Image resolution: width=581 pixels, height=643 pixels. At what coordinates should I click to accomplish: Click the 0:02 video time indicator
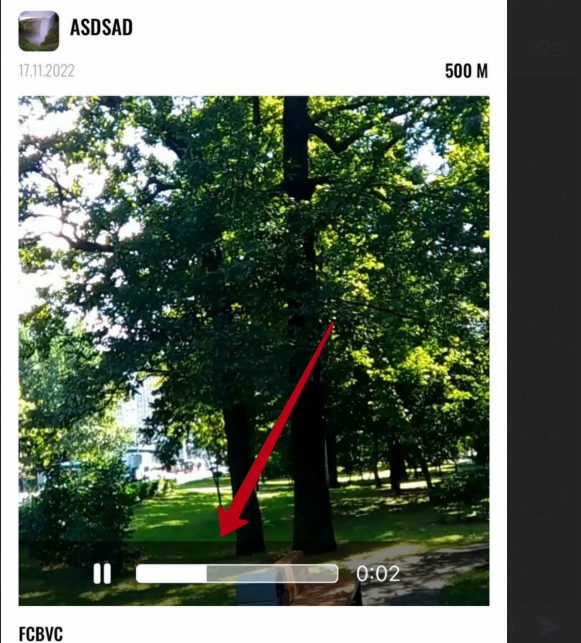[x=378, y=573]
